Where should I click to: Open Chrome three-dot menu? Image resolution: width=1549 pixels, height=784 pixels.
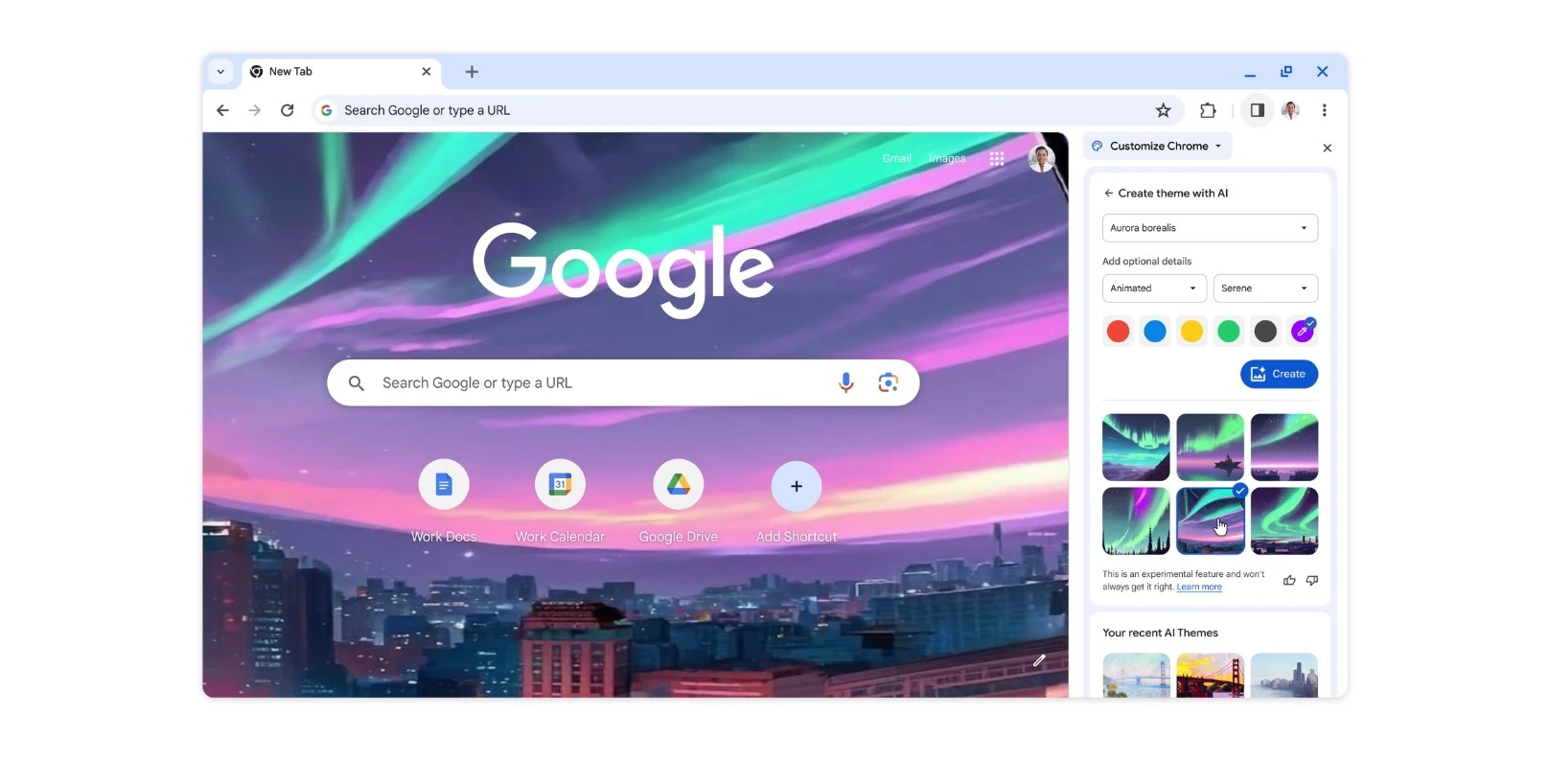1325,110
